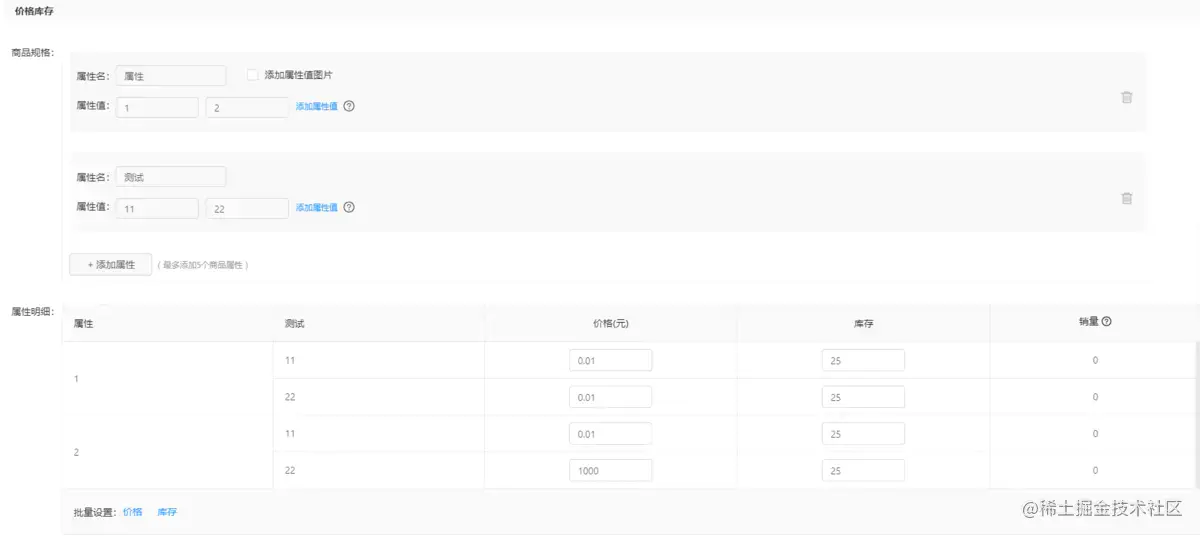Click sales value 0 in the 1000-price row
The image size is (1200, 536).
[x=1095, y=470]
